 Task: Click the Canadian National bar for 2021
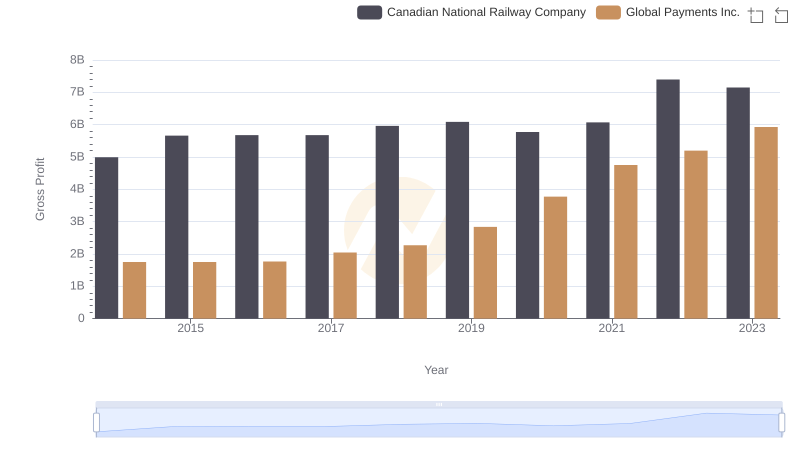tap(597, 220)
